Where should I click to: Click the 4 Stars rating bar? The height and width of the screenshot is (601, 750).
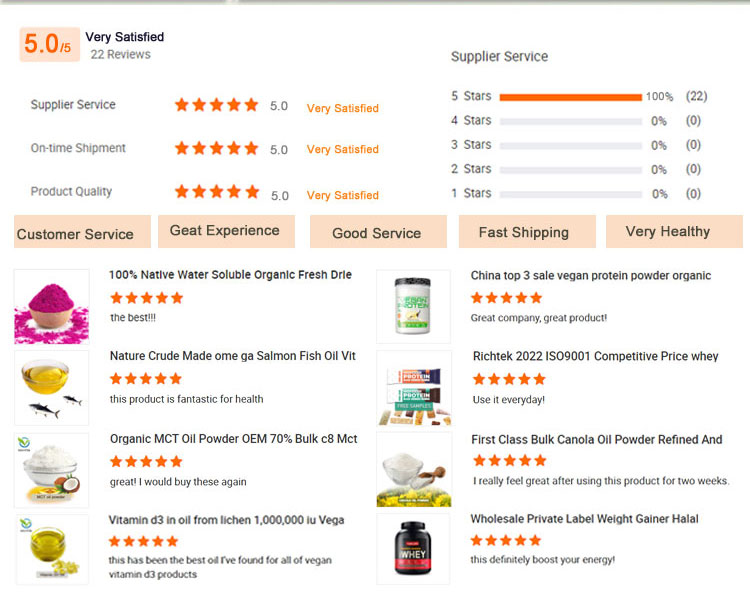[570, 121]
